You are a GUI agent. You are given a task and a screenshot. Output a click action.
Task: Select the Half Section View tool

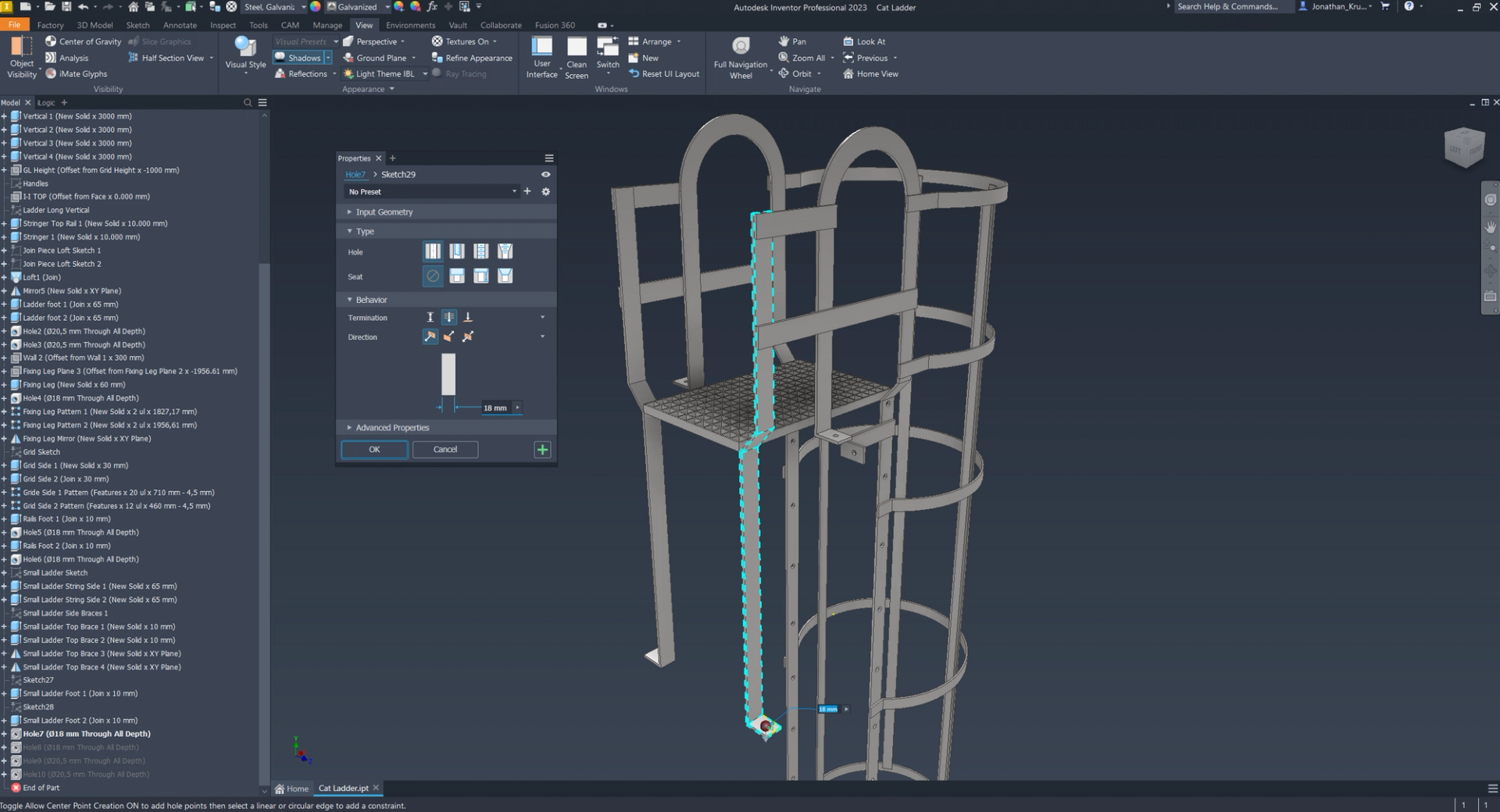pos(172,58)
